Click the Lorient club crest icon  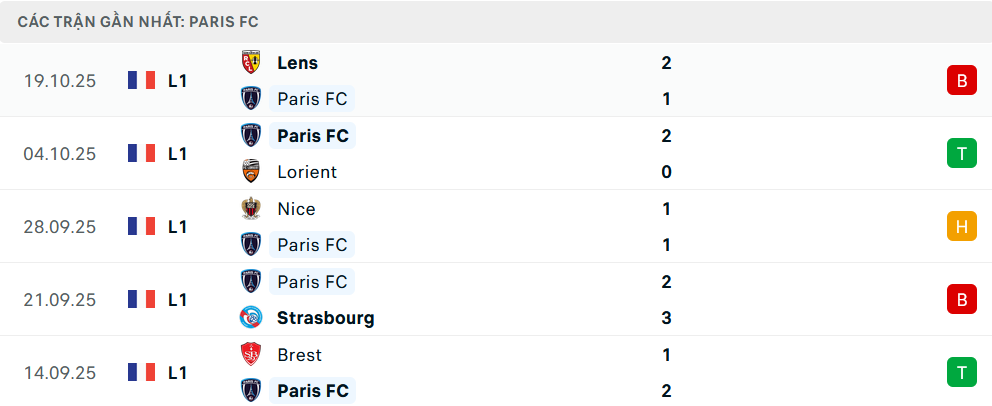(x=251, y=172)
